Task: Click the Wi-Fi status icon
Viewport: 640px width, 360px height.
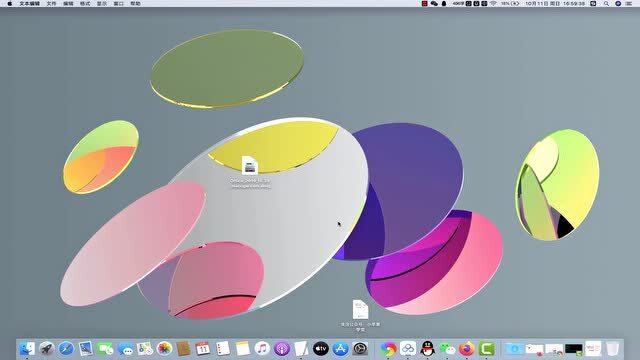Action: click(x=493, y=3)
